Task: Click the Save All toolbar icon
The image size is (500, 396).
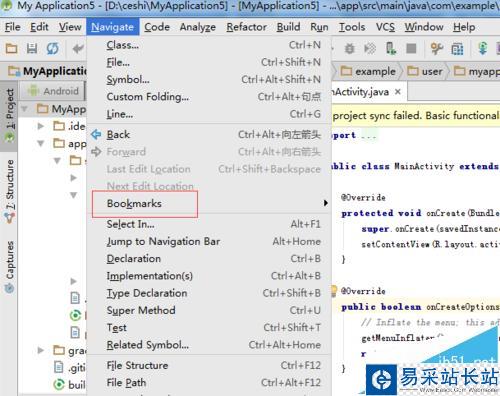Action: [x=32, y=49]
